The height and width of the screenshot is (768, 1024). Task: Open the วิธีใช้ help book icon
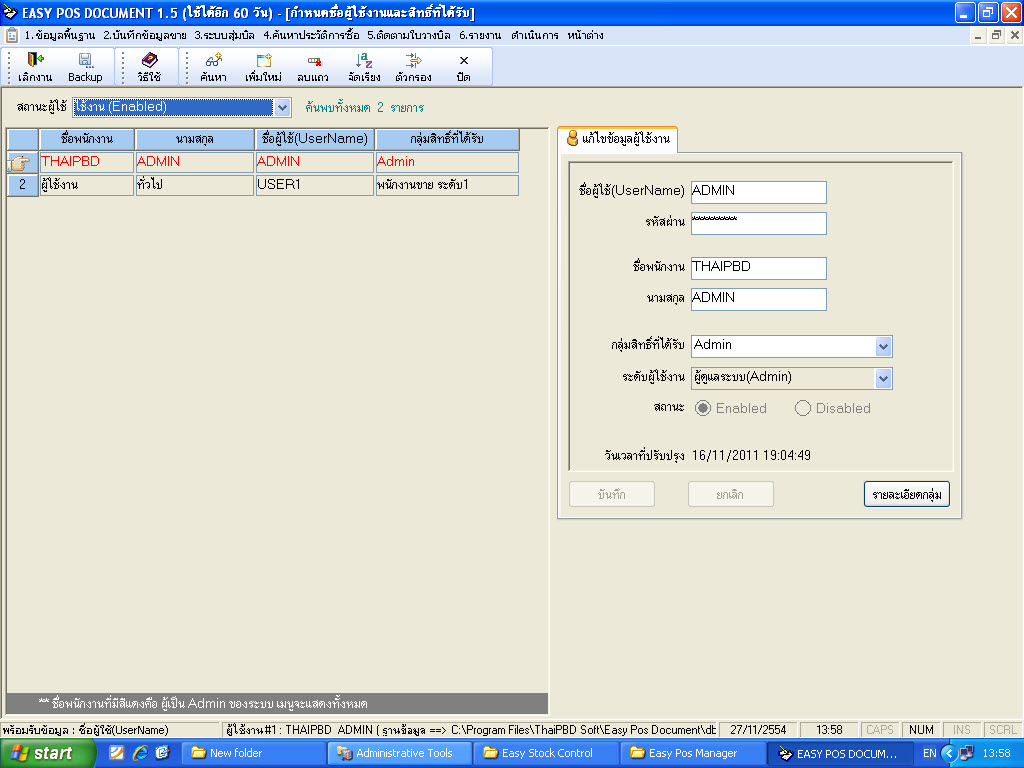point(149,67)
